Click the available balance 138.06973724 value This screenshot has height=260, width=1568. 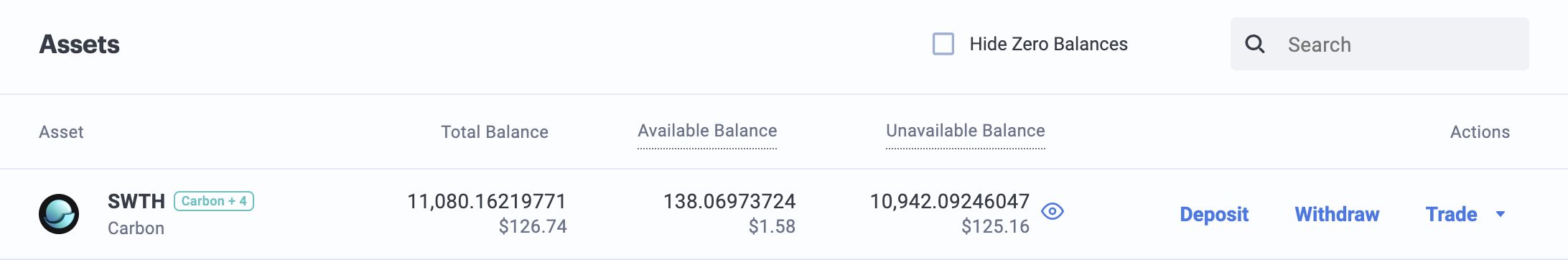pyautogui.click(x=729, y=201)
